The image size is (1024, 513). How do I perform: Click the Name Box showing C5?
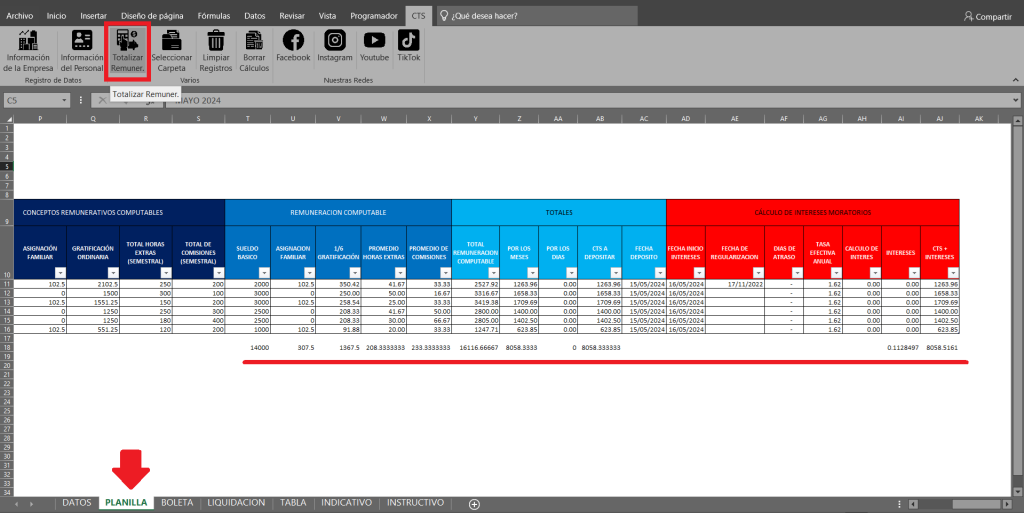click(33, 101)
